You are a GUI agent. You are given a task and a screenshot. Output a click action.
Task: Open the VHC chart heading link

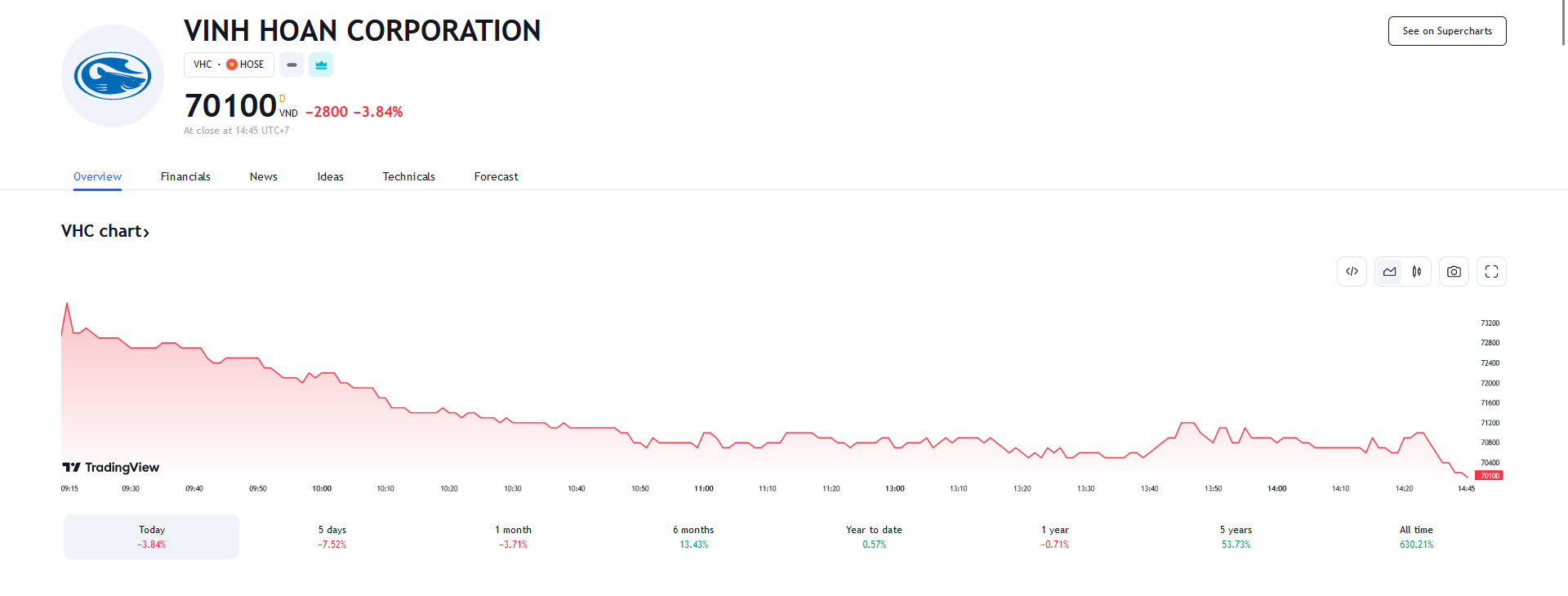105,231
